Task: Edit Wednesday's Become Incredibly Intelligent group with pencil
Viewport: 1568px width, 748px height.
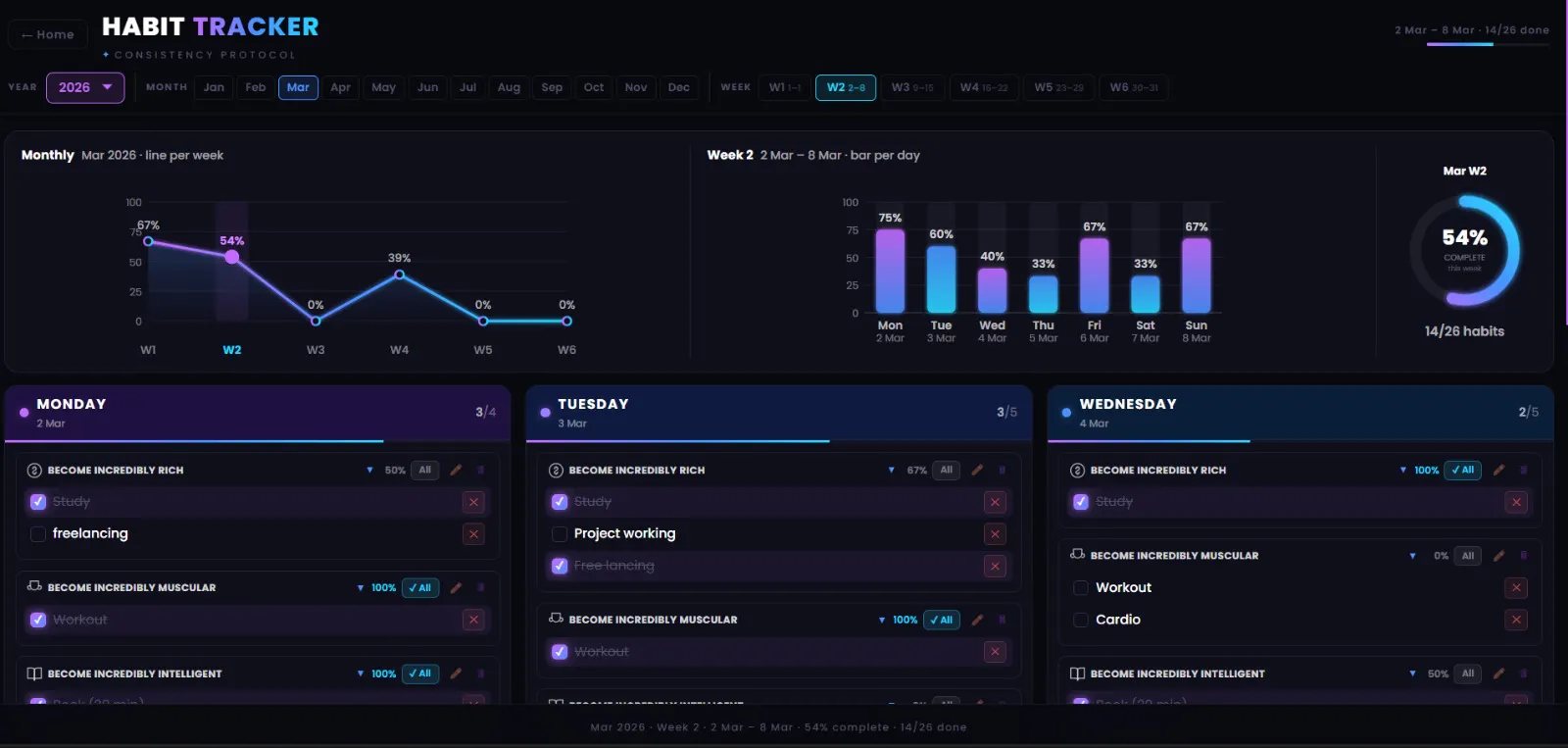Action: 1498,673
